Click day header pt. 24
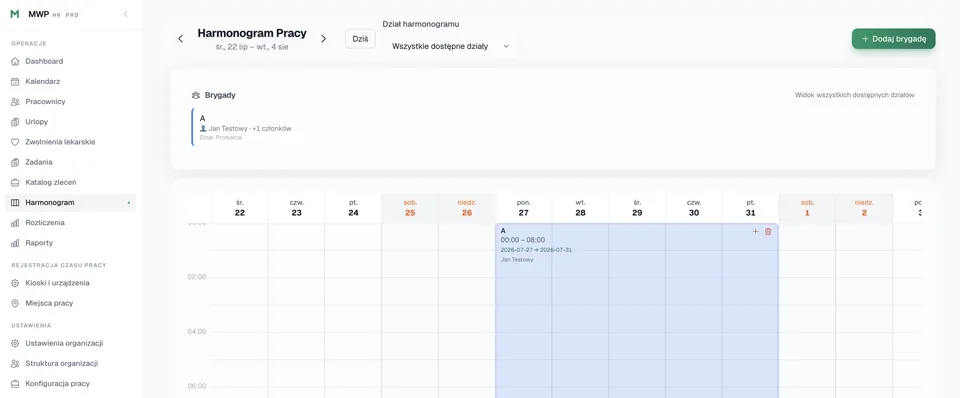This screenshot has width=960, height=398. (x=353, y=208)
